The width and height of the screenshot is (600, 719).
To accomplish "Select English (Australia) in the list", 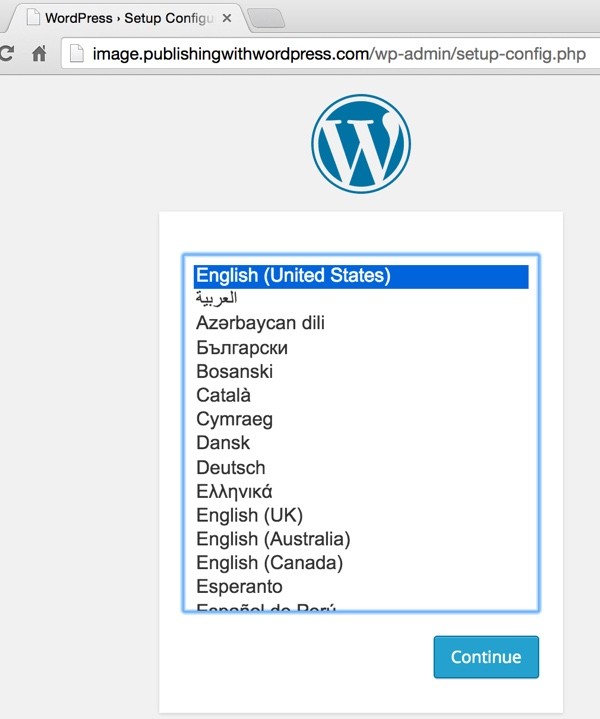I will click(361, 539).
